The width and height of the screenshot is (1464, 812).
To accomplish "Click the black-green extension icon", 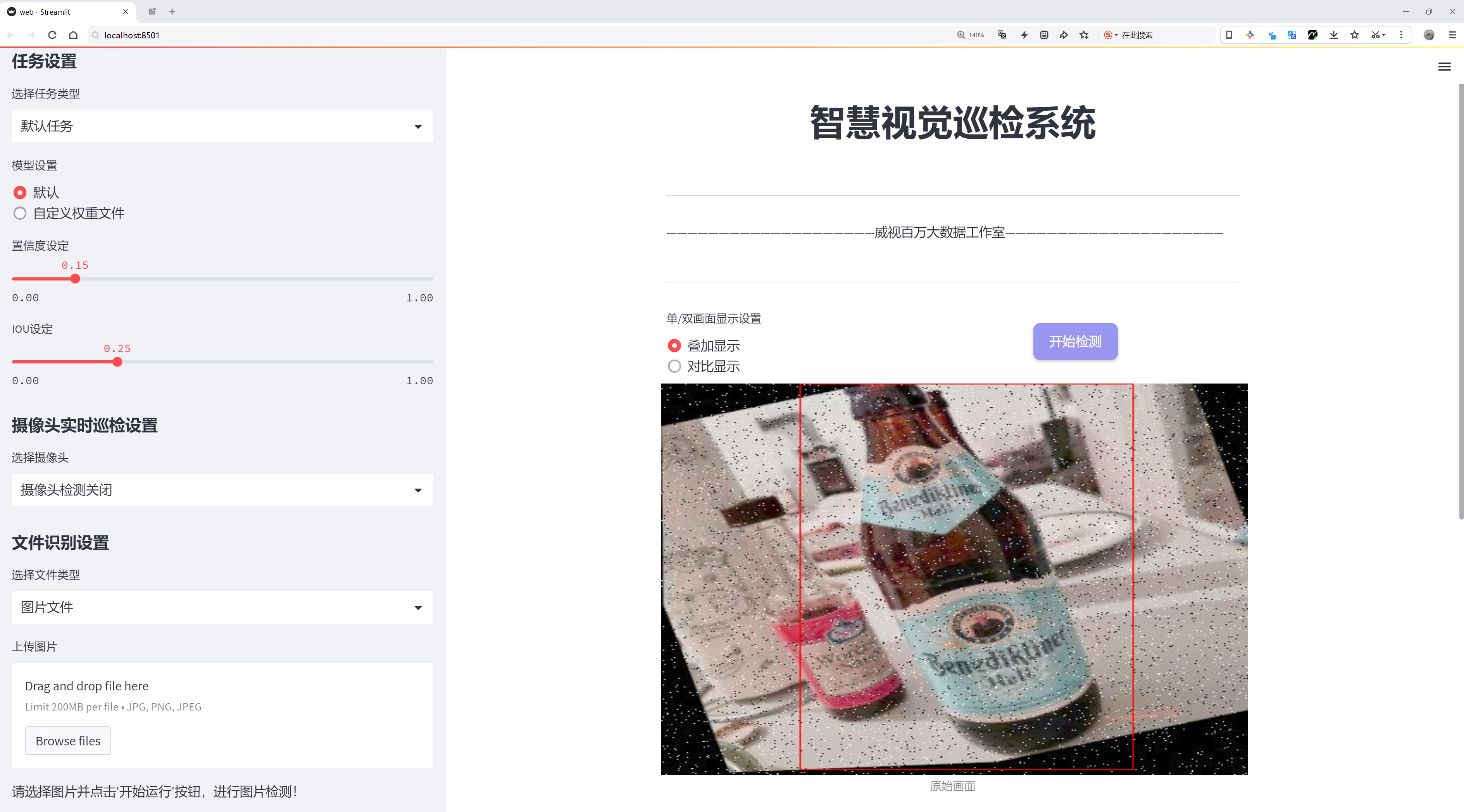I will click(x=1313, y=35).
